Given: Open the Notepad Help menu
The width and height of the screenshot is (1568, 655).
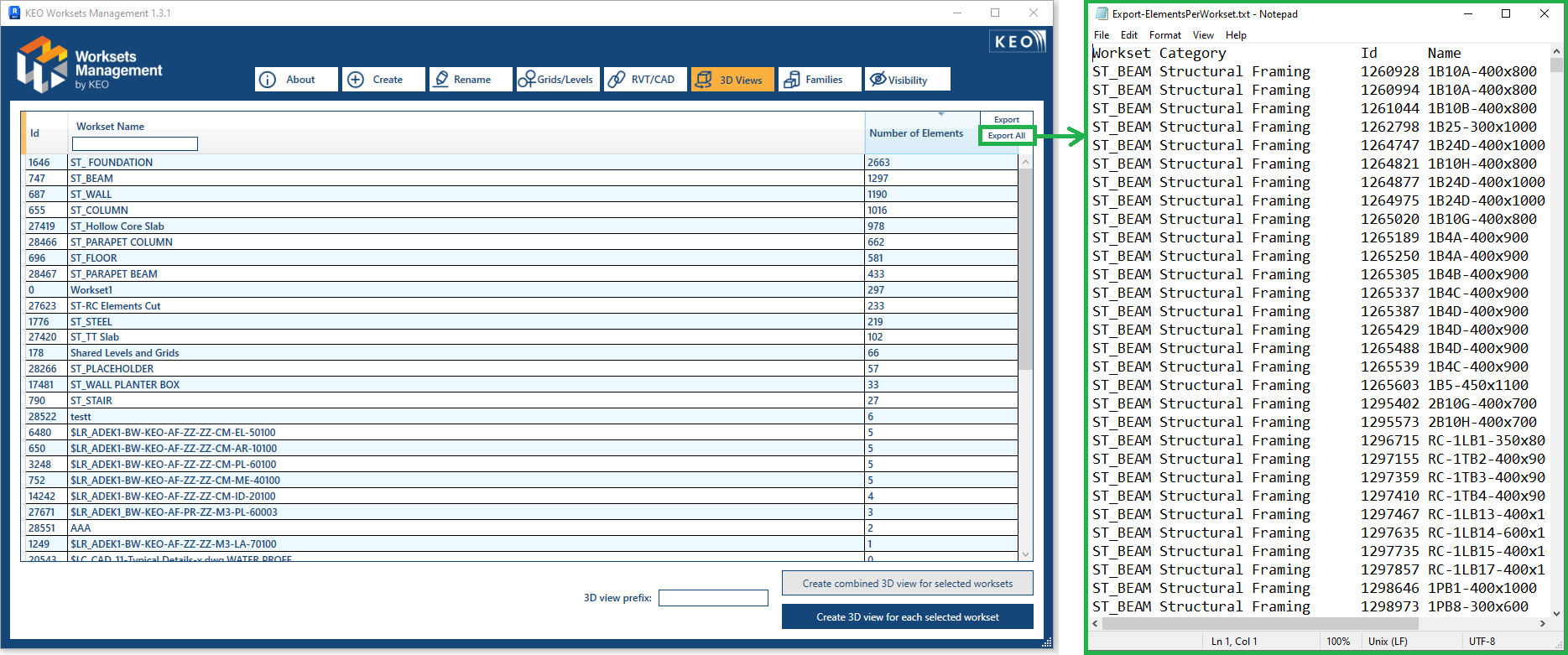Looking at the screenshot, I should 1236,35.
